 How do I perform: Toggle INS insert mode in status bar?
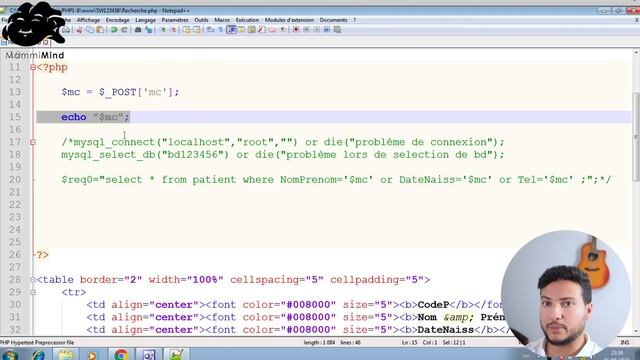tap(624, 342)
